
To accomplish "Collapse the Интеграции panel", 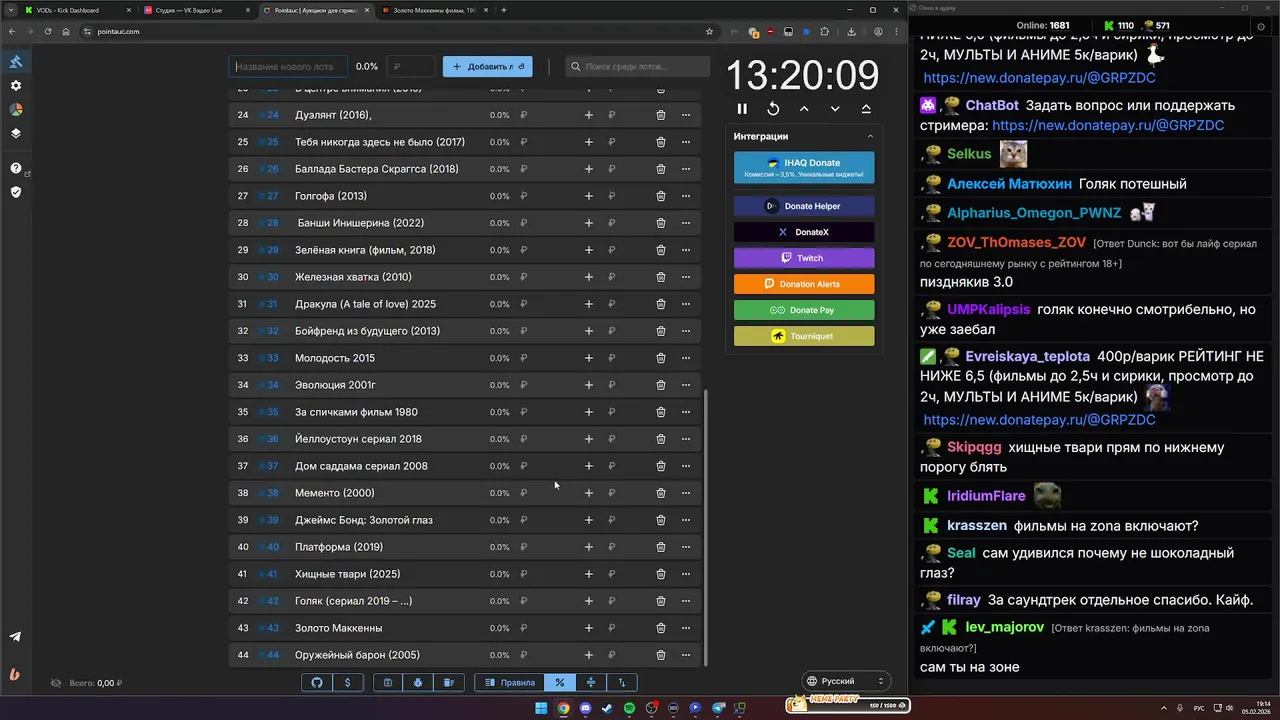I will [x=870, y=136].
